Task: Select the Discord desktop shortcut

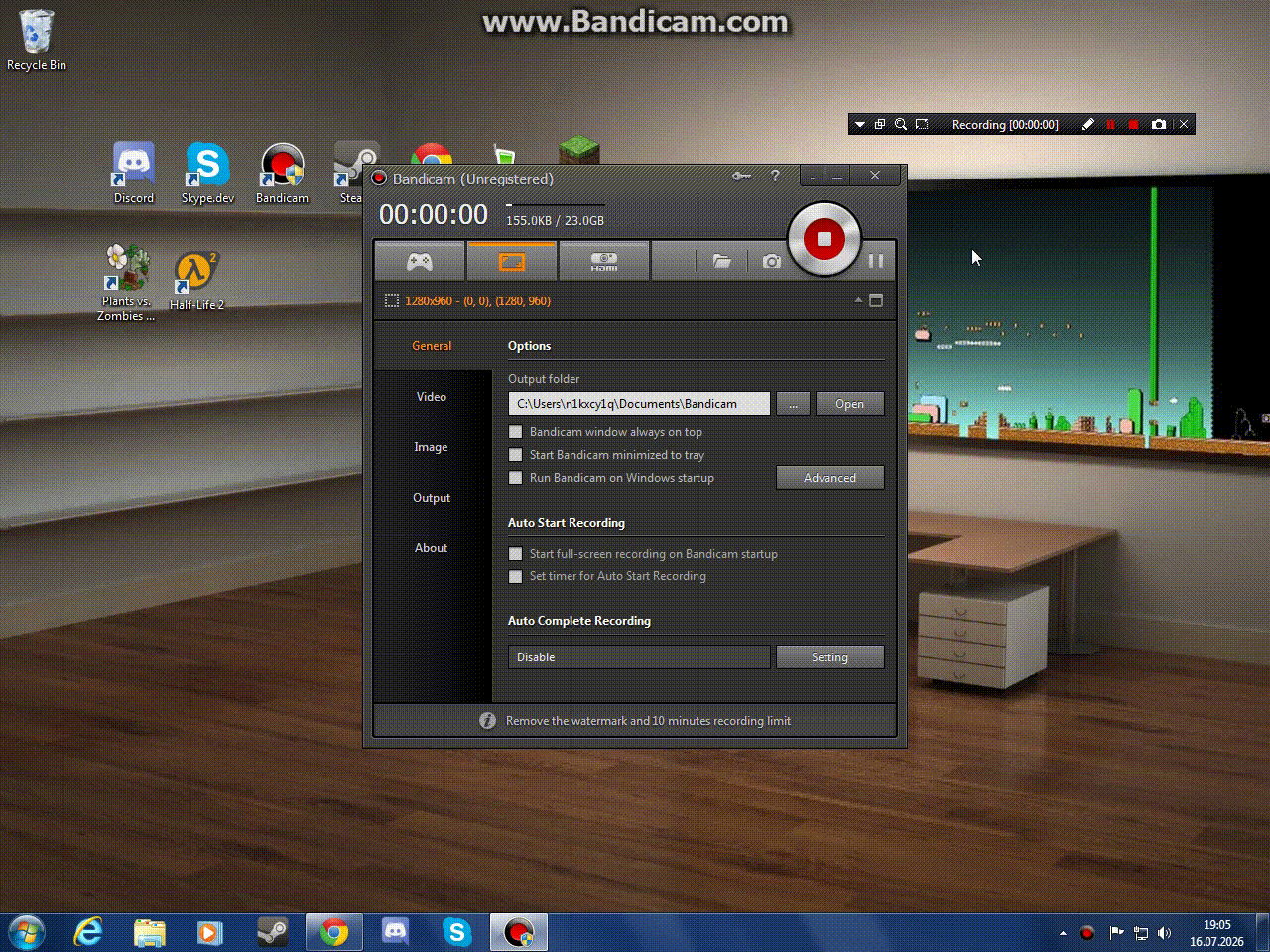Action: [134, 174]
